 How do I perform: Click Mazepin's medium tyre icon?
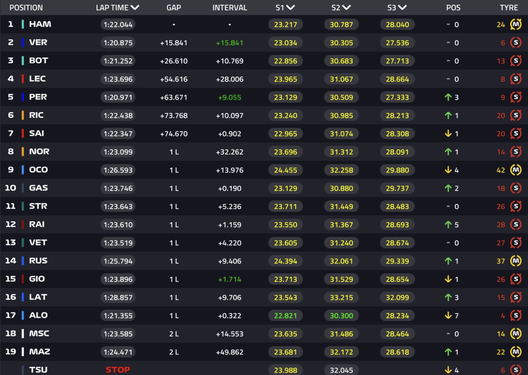point(516,351)
